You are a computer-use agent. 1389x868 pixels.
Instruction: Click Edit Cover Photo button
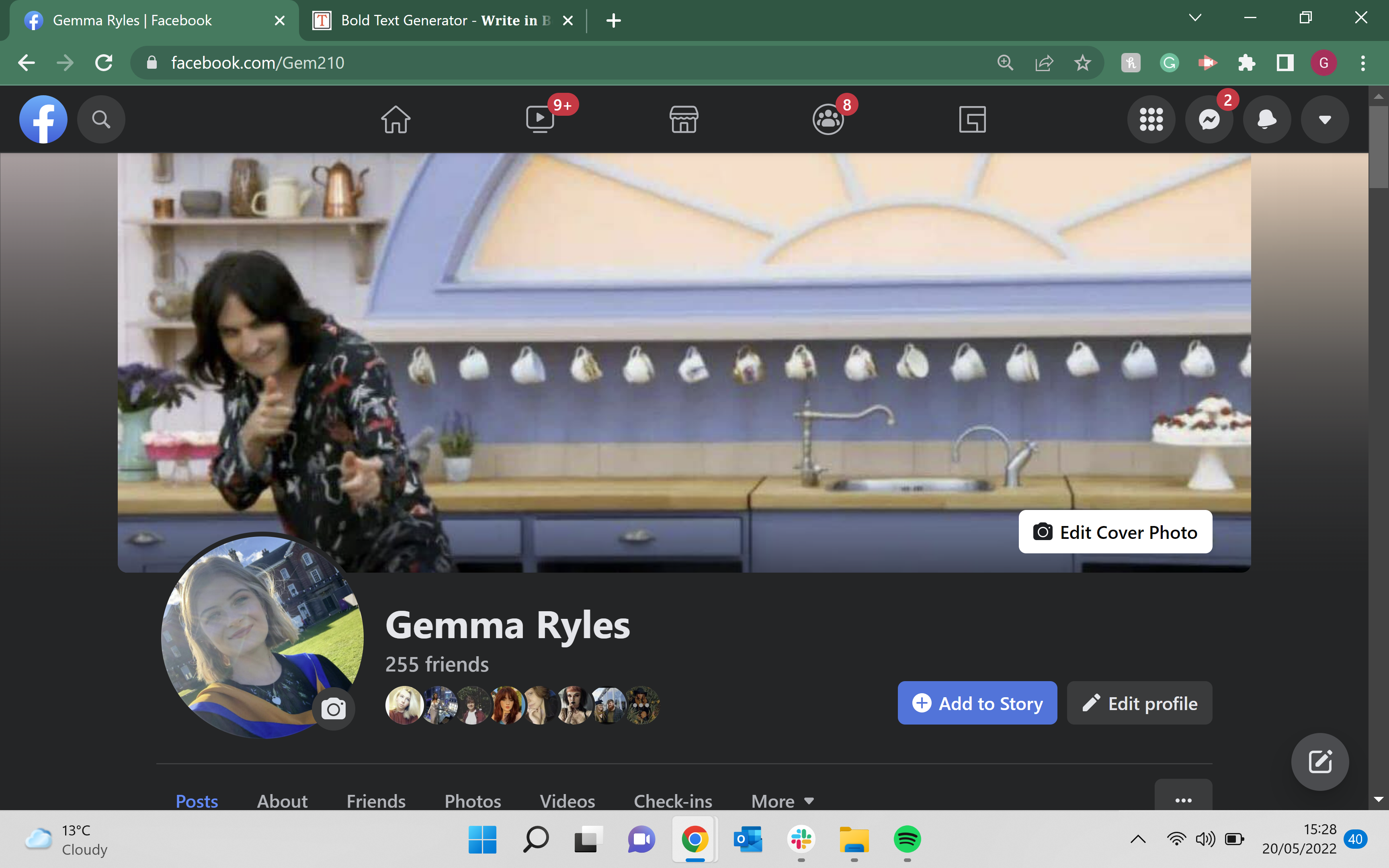tap(1115, 532)
